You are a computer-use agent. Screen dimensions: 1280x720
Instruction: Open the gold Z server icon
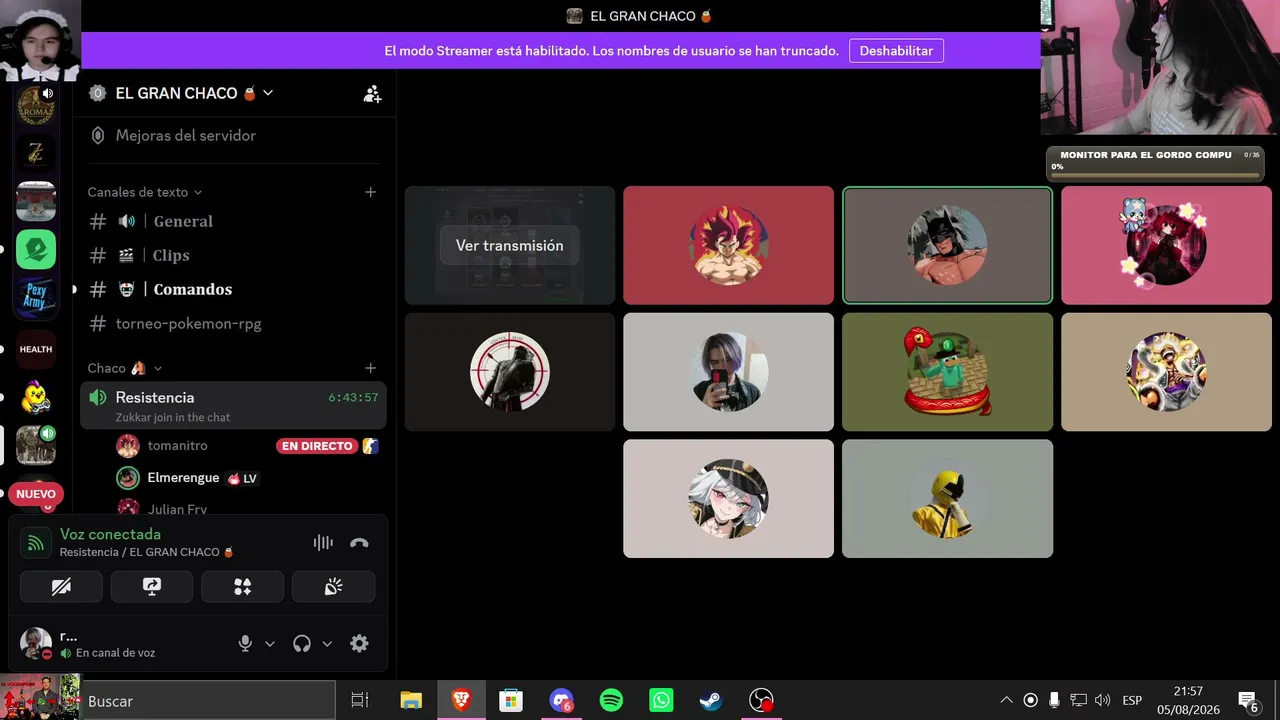pyautogui.click(x=36, y=153)
